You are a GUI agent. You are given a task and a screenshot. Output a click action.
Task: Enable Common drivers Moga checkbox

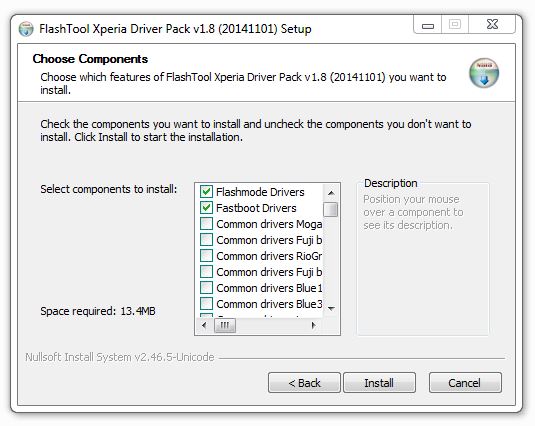(x=206, y=224)
